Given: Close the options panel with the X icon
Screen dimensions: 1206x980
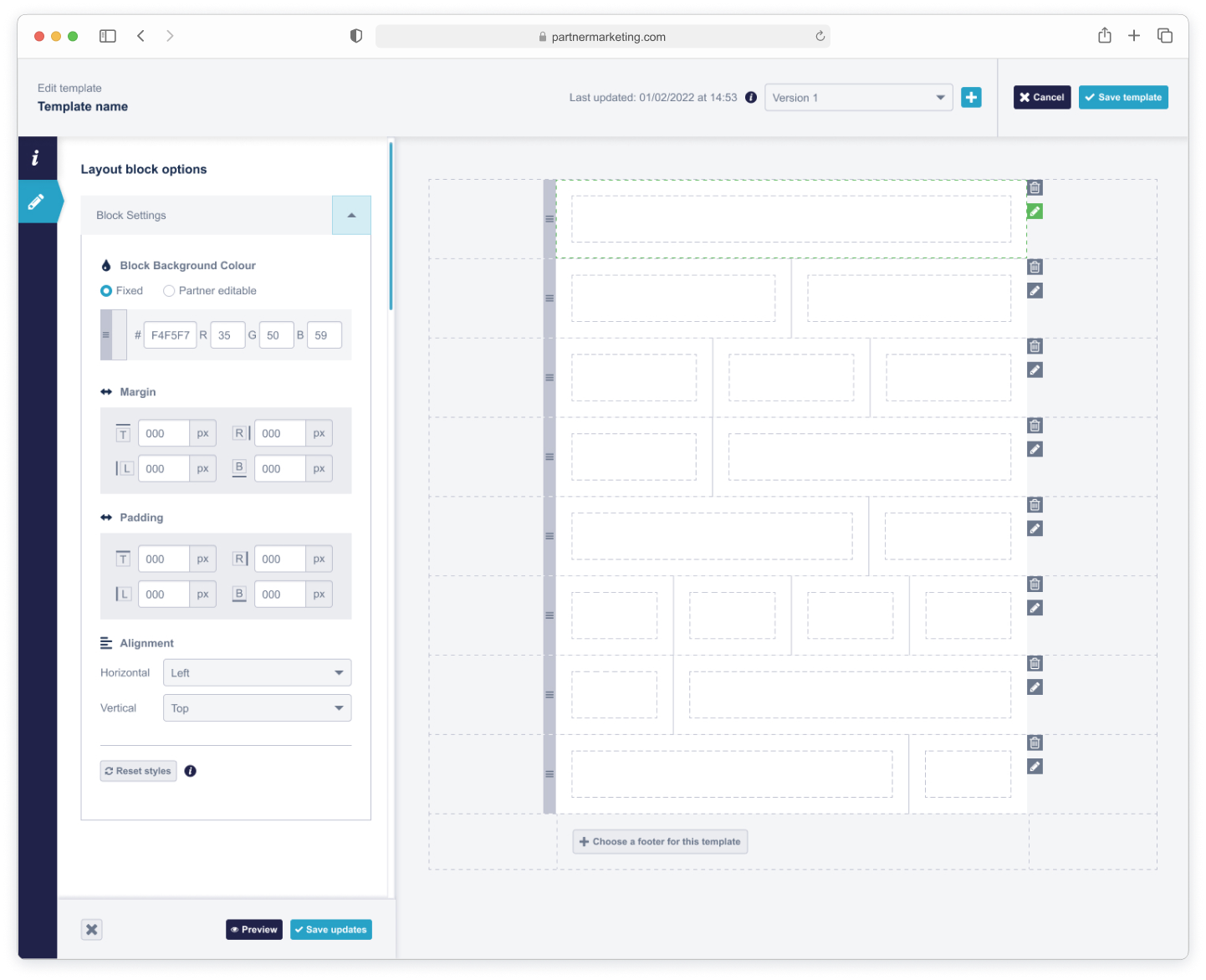Looking at the screenshot, I should pos(92,929).
